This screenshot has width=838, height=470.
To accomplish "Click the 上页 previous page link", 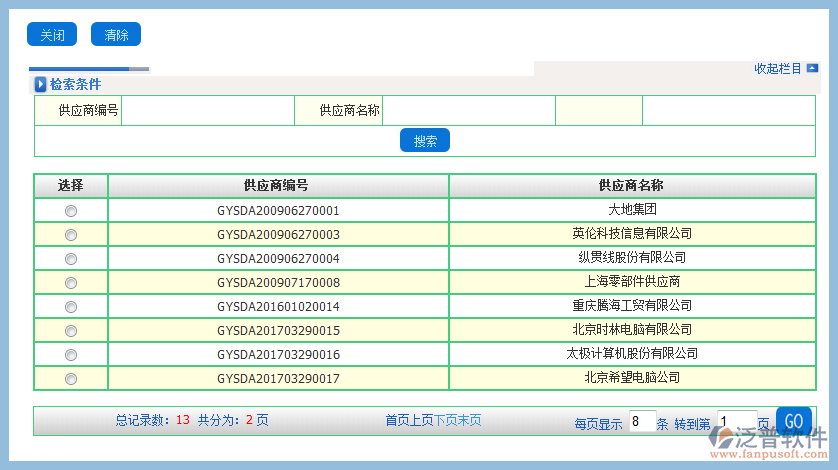I will (x=421, y=421).
